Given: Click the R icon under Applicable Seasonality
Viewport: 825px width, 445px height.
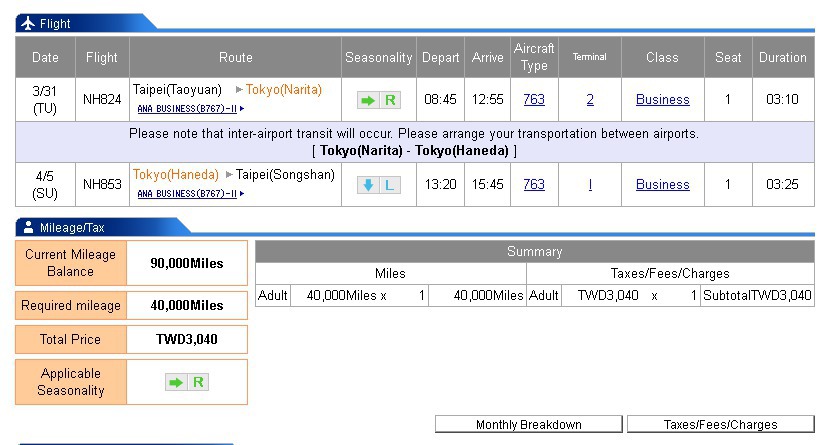Looking at the screenshot, I should pyautogui.click(x=198, y=382).
